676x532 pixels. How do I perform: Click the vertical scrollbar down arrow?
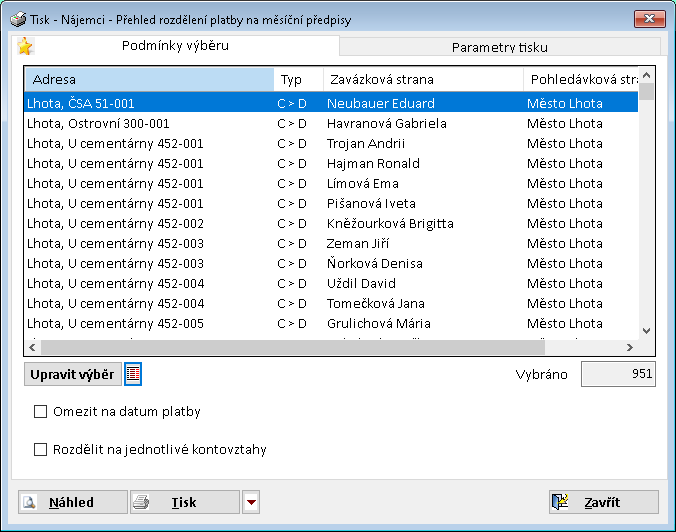point(646,330)
